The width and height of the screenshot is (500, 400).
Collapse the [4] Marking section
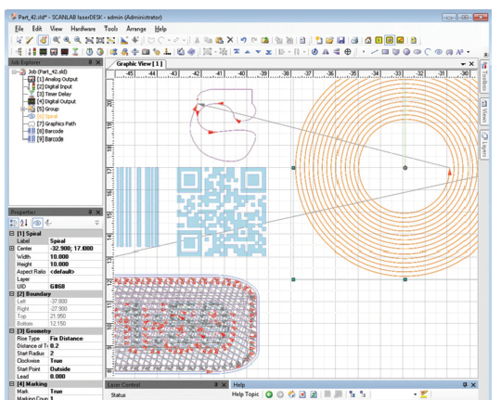click(x=12, y=384)
